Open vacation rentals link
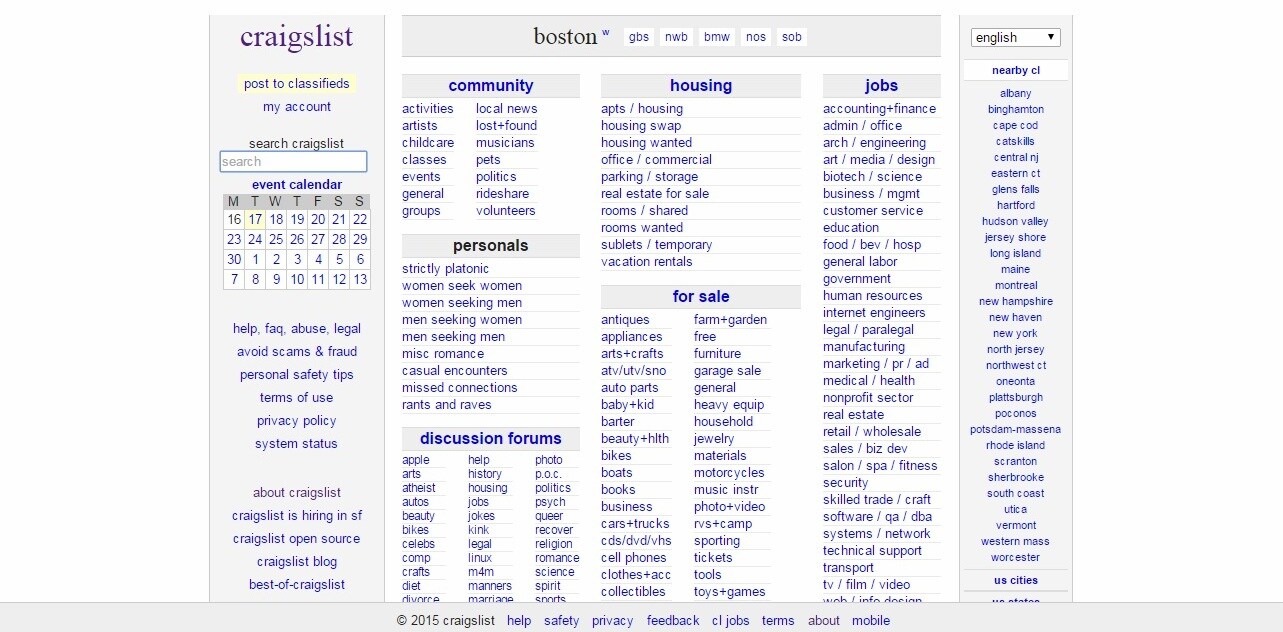 [647, 262]
